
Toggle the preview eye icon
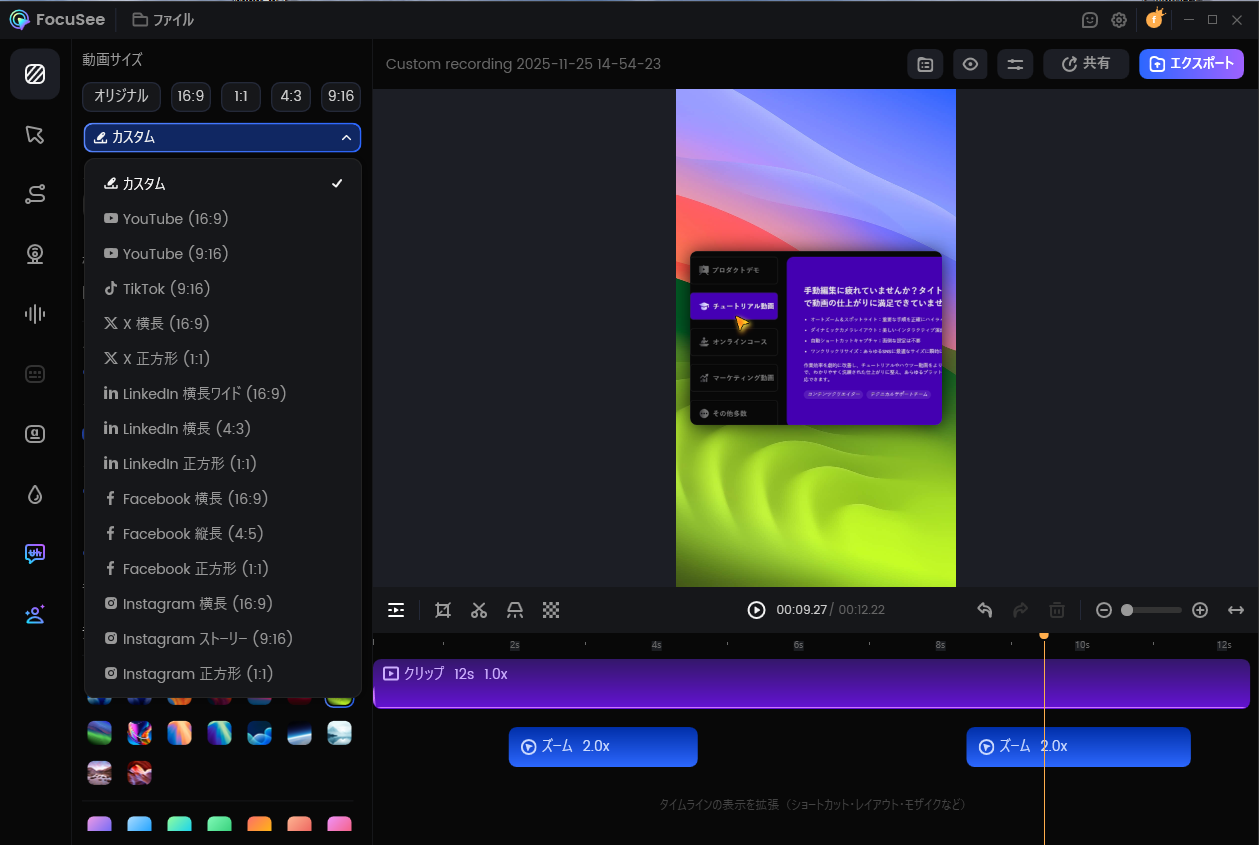coord(970,64)
